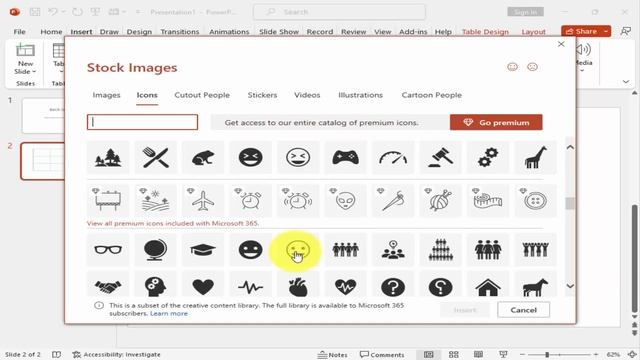Select the premium airplane icon

(x=203, y=200)
